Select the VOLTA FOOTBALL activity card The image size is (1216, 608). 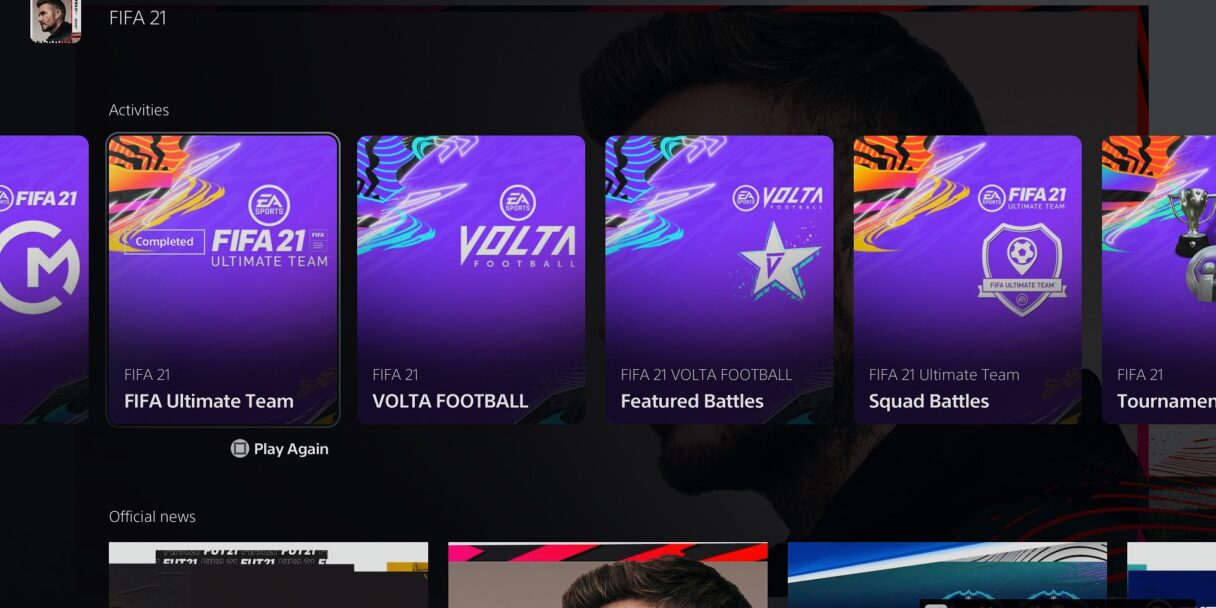click(x=471, y=280)
